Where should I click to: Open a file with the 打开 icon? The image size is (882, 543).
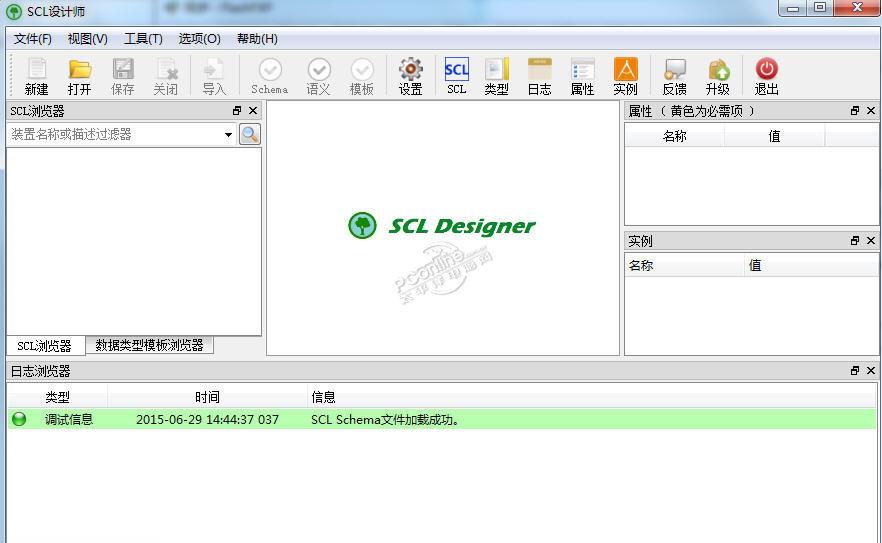coord(79,77)
